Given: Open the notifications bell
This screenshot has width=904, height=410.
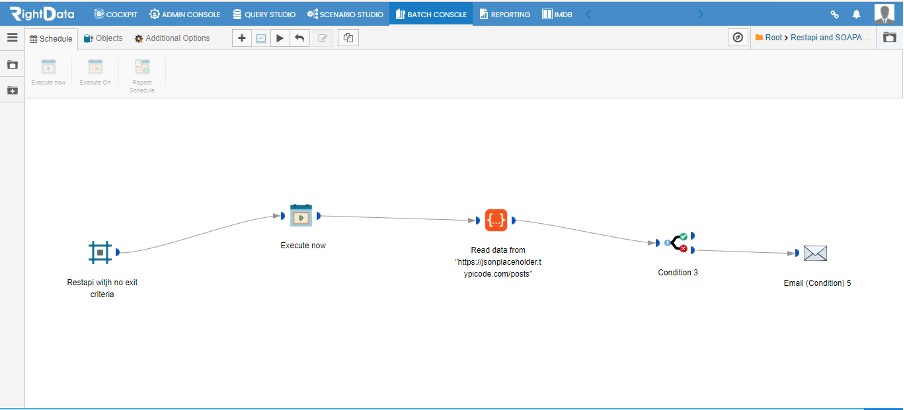Looking at the screenshot, I should pyautogui.click(x=856, y=14).
